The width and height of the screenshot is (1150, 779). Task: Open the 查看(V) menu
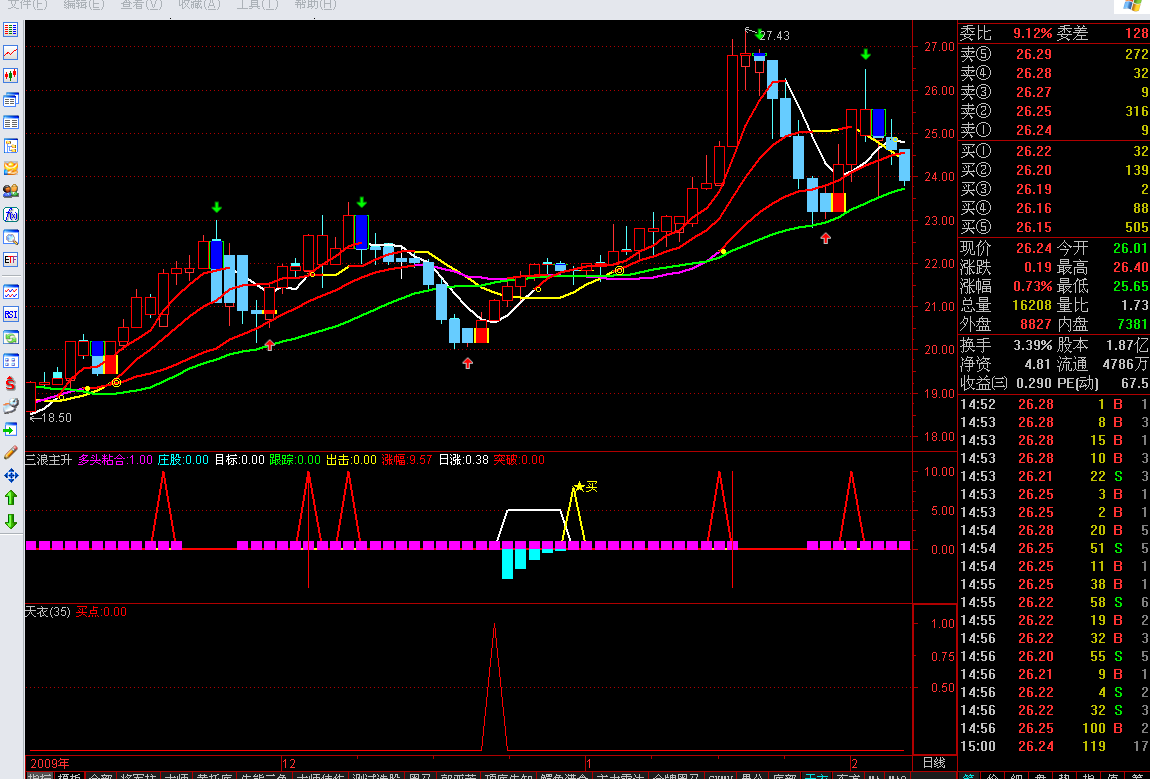click(142, 4)
